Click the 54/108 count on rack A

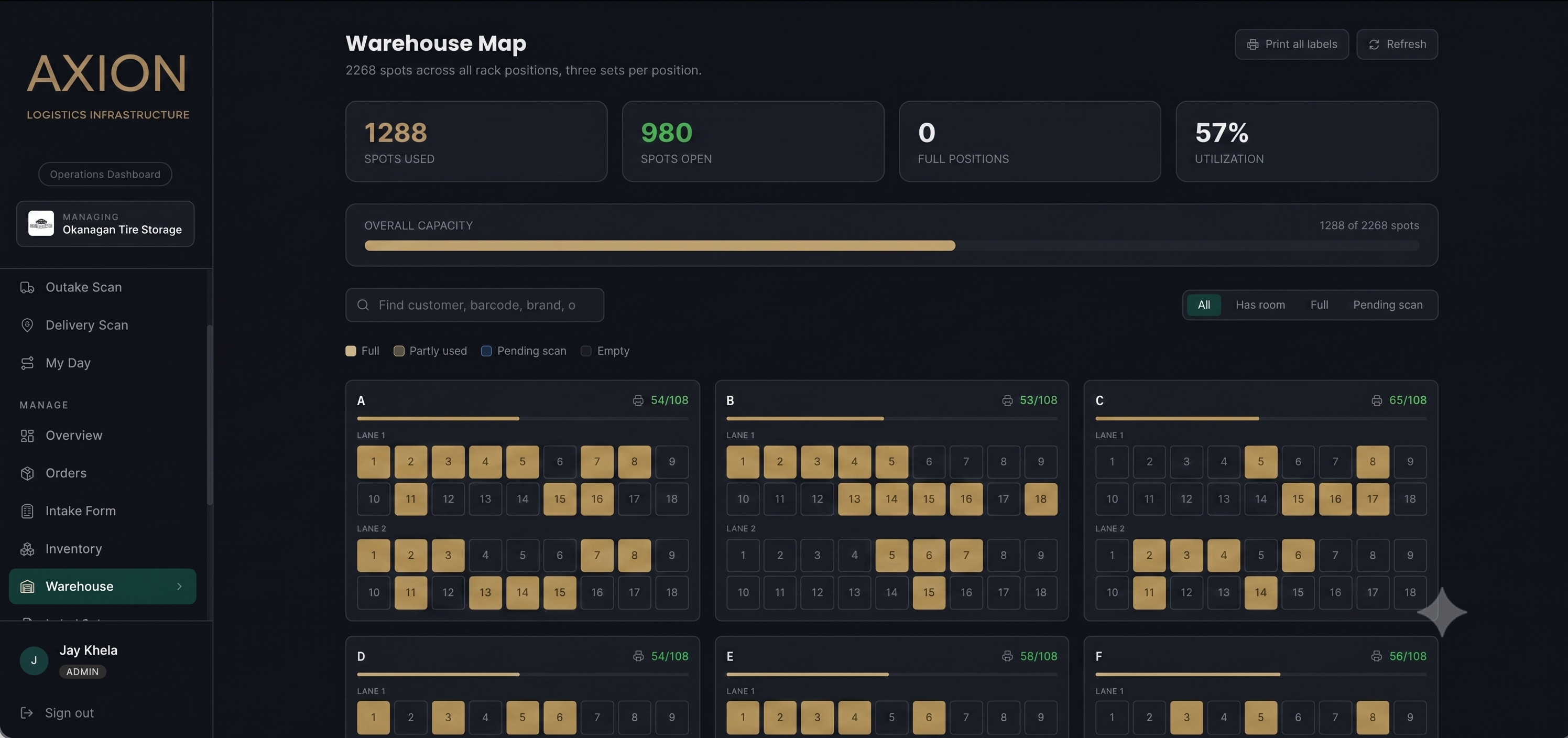tap(670, 400)
